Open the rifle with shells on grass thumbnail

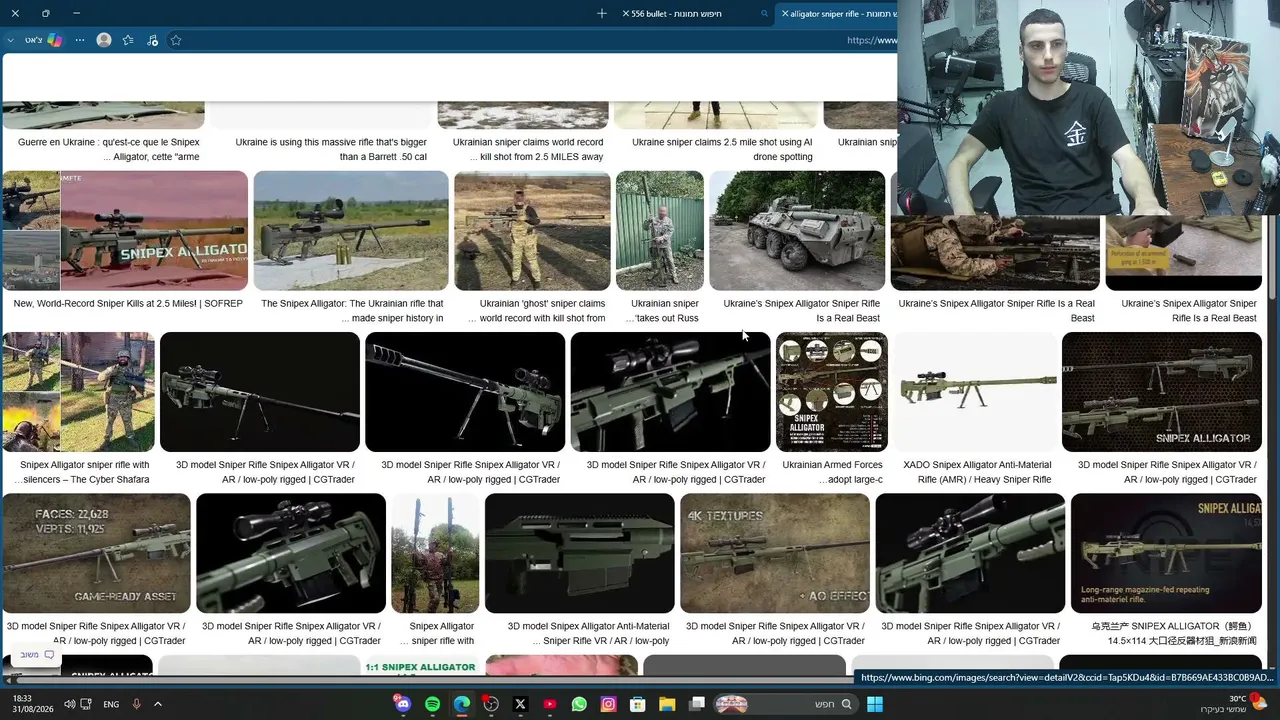click(351, 231)
